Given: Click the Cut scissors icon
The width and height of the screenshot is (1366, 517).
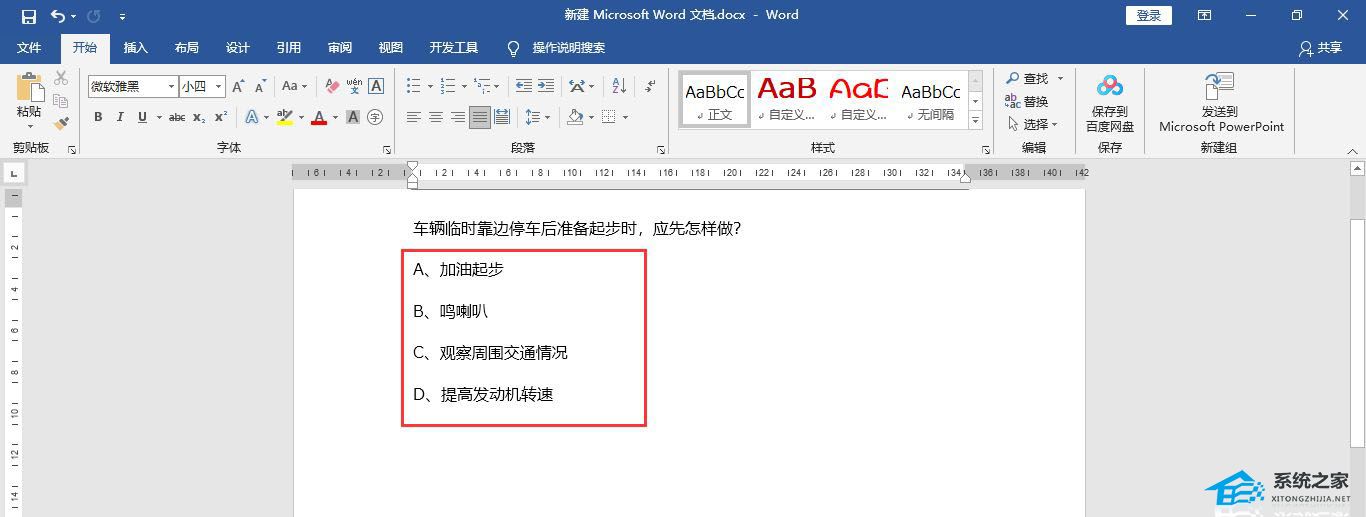Looking at the screenshot, I should click(61, 78).
